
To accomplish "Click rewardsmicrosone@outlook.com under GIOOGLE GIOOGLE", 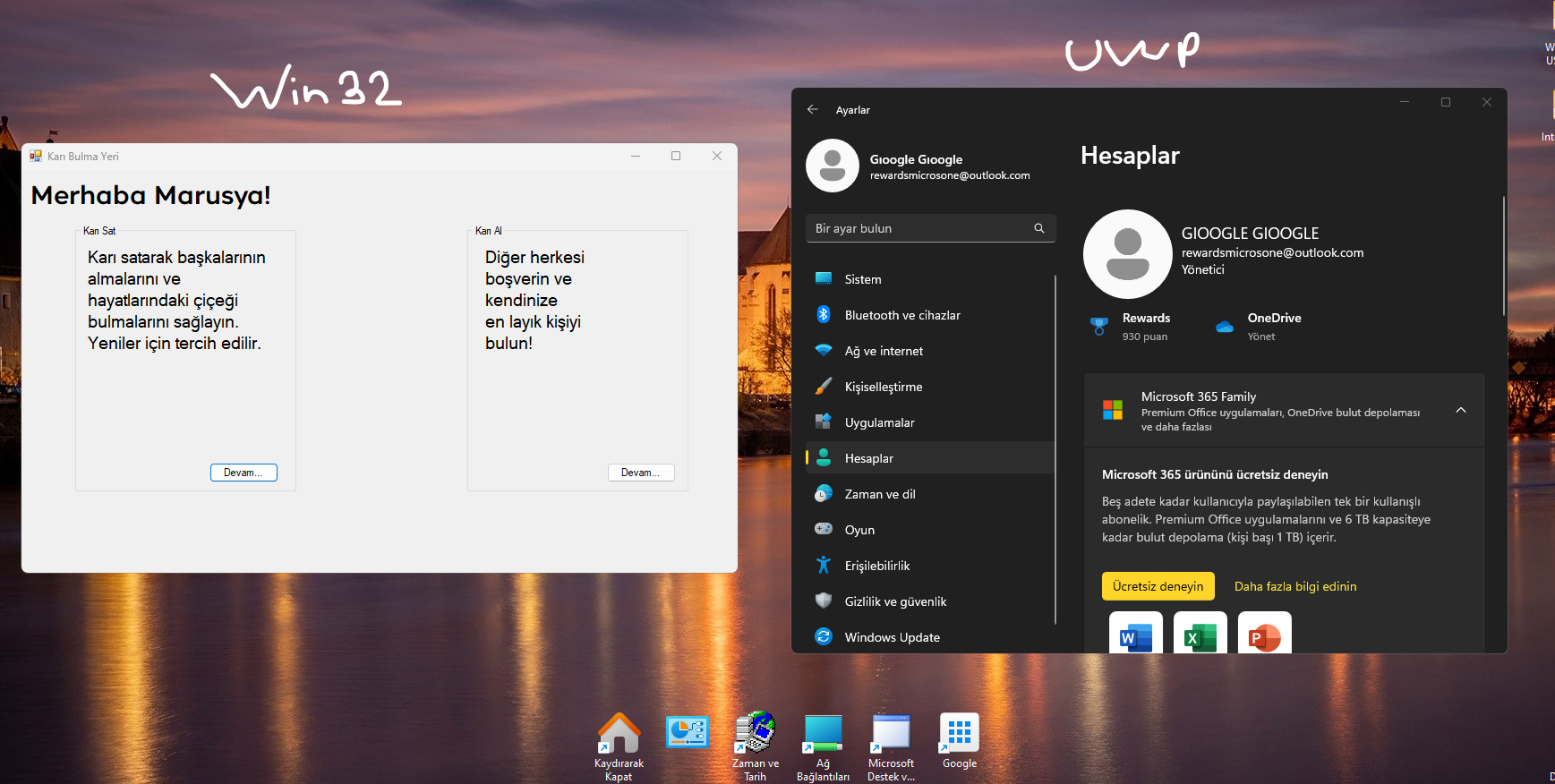I will coord(1272,252).
